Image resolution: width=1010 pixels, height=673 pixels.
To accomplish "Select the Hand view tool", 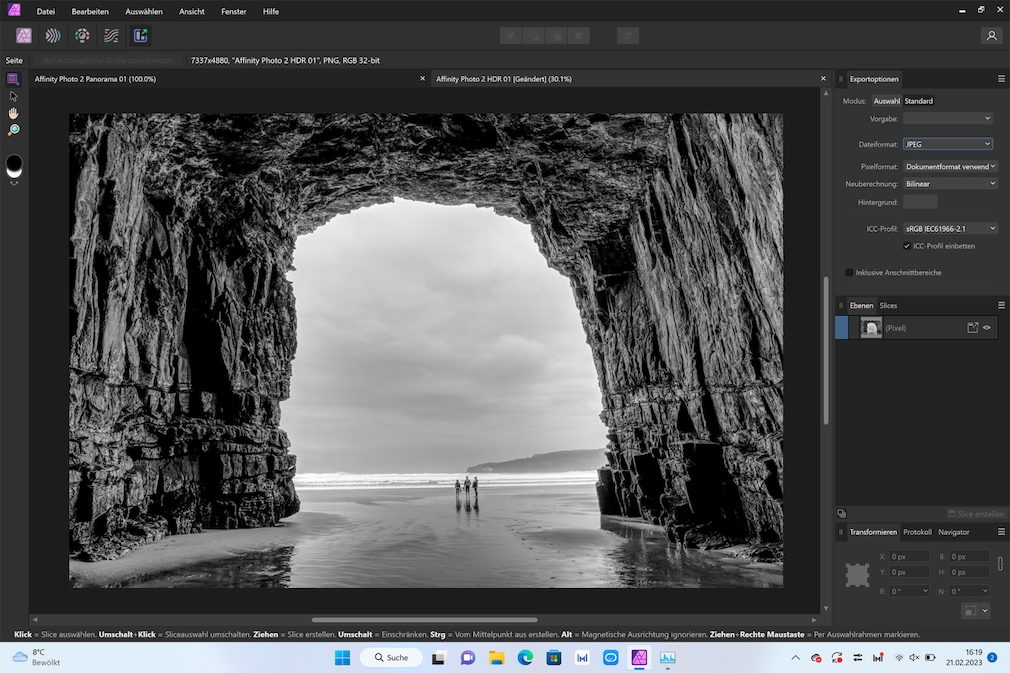I will pyautogui.click(x=14, y=113).
